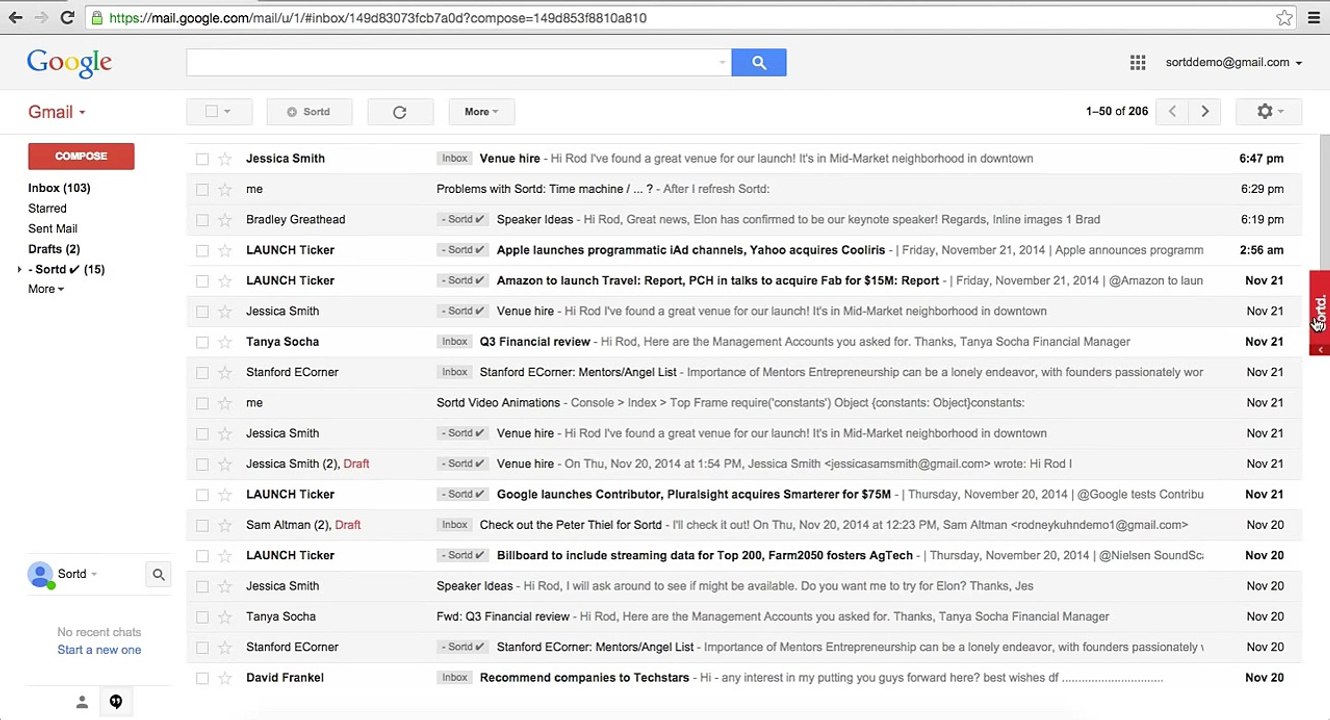The height and width of the screenshot is (720, 1330).
Task: Refresh the inbox message list
Action: coord(400,112)
